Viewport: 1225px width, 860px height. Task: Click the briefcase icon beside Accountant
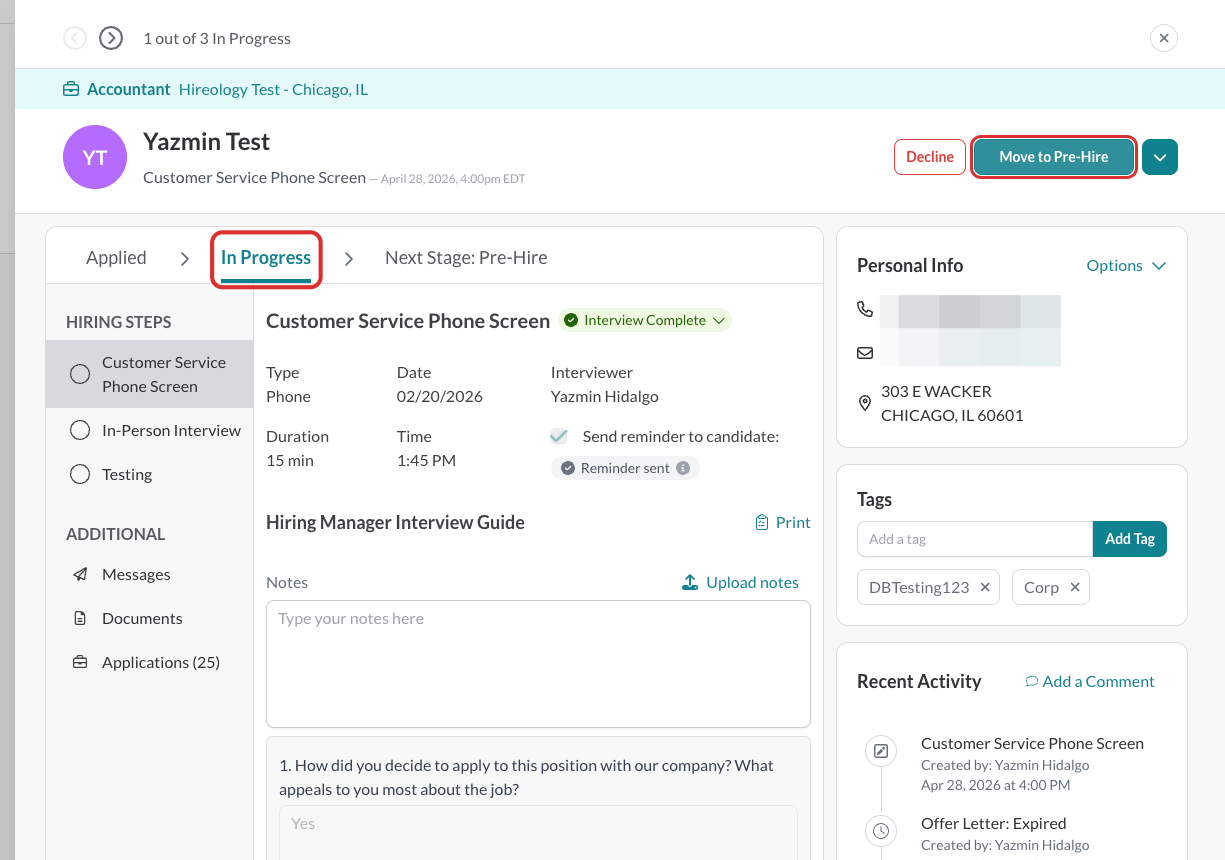[x=71, y=89]
